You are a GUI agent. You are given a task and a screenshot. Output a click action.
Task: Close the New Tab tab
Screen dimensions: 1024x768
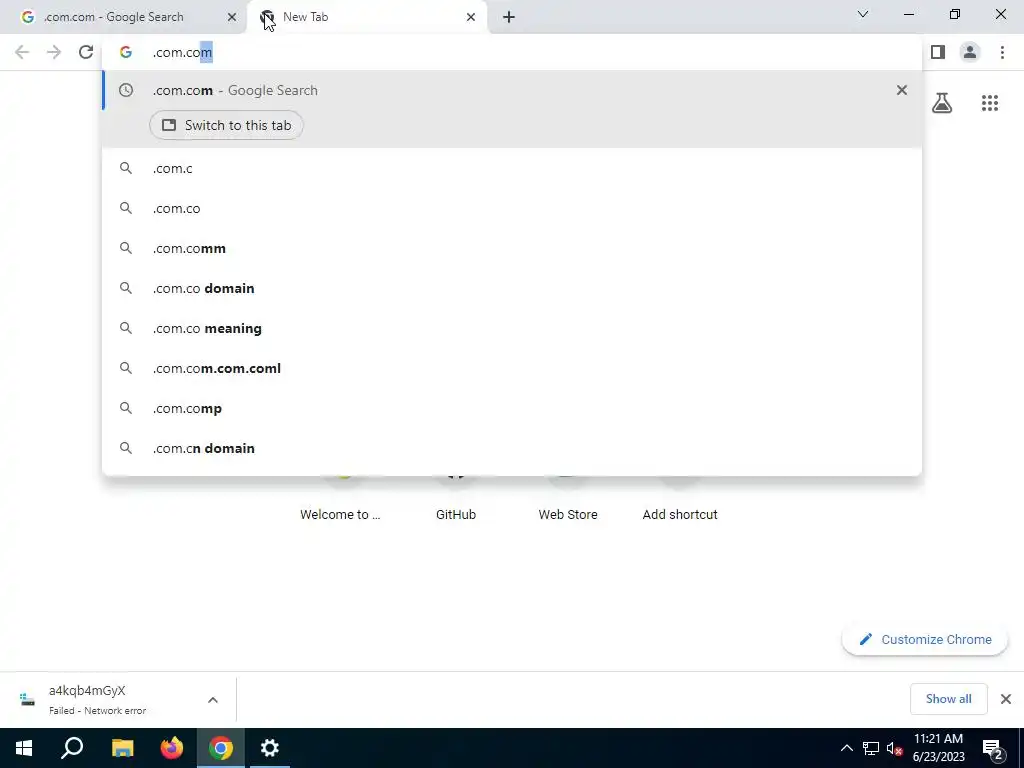coord(471,17)
